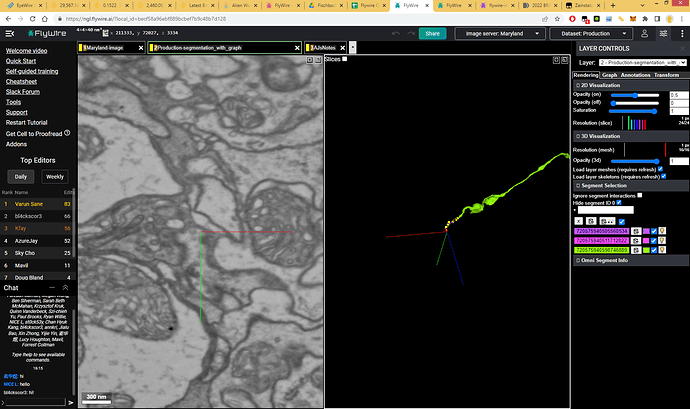
Task: Switch to the Graph tab
Action: [609, 75]
